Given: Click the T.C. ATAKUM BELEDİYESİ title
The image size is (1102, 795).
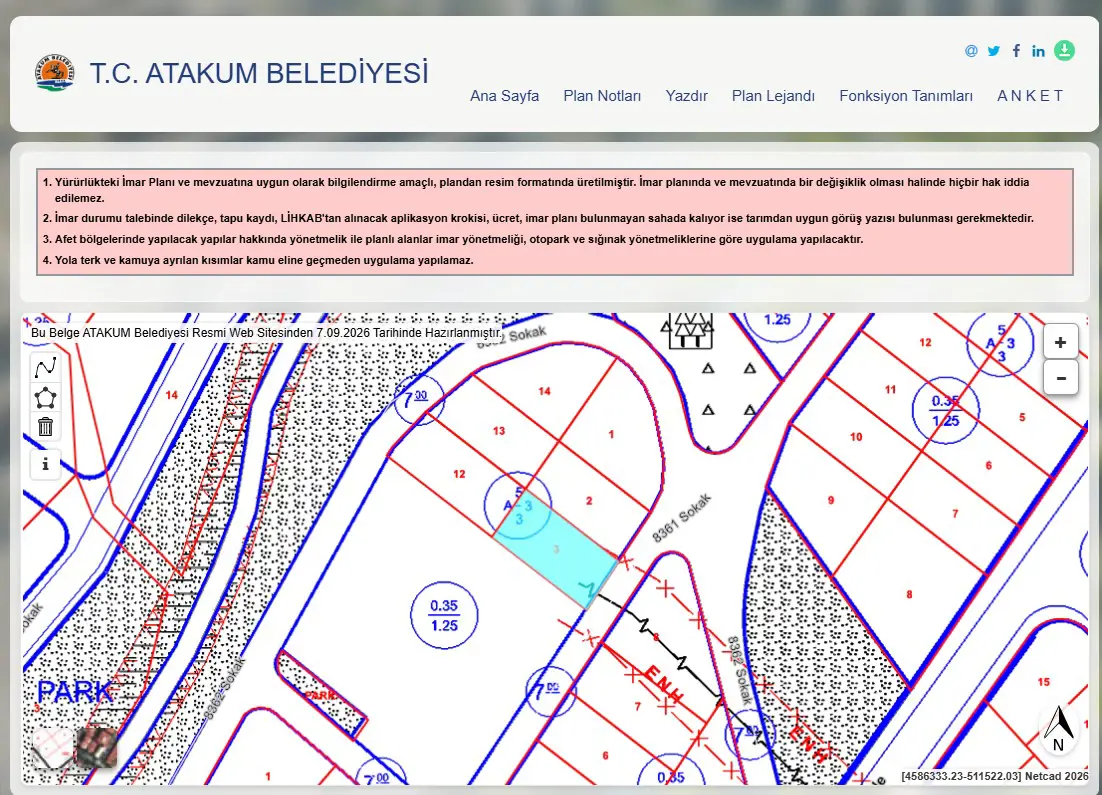Looking at the screenshot, I should [x=259, y=73].
